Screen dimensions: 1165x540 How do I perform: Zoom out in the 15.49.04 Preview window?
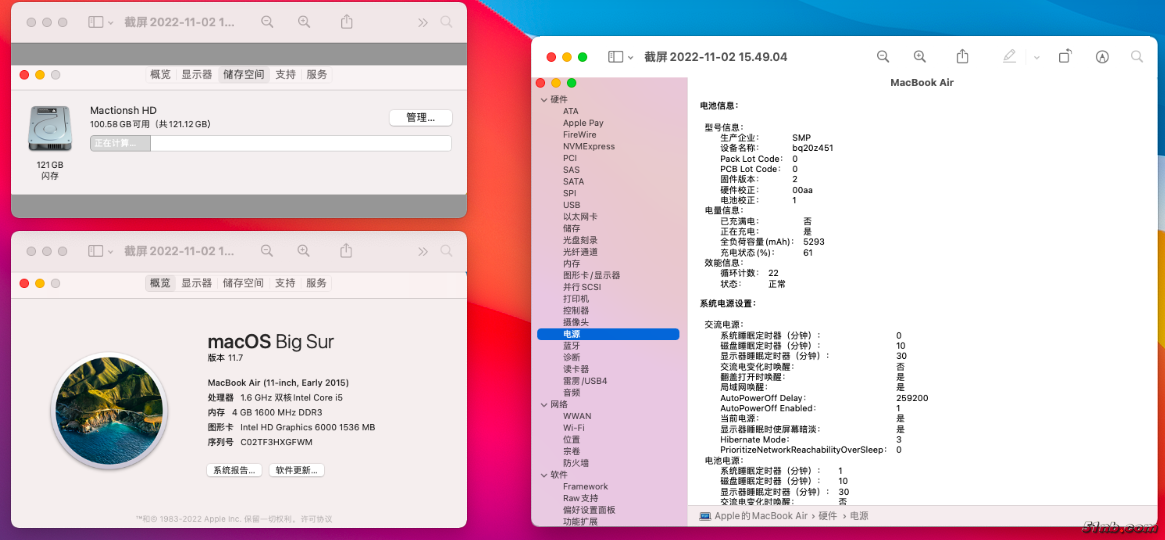click(883, 57)
